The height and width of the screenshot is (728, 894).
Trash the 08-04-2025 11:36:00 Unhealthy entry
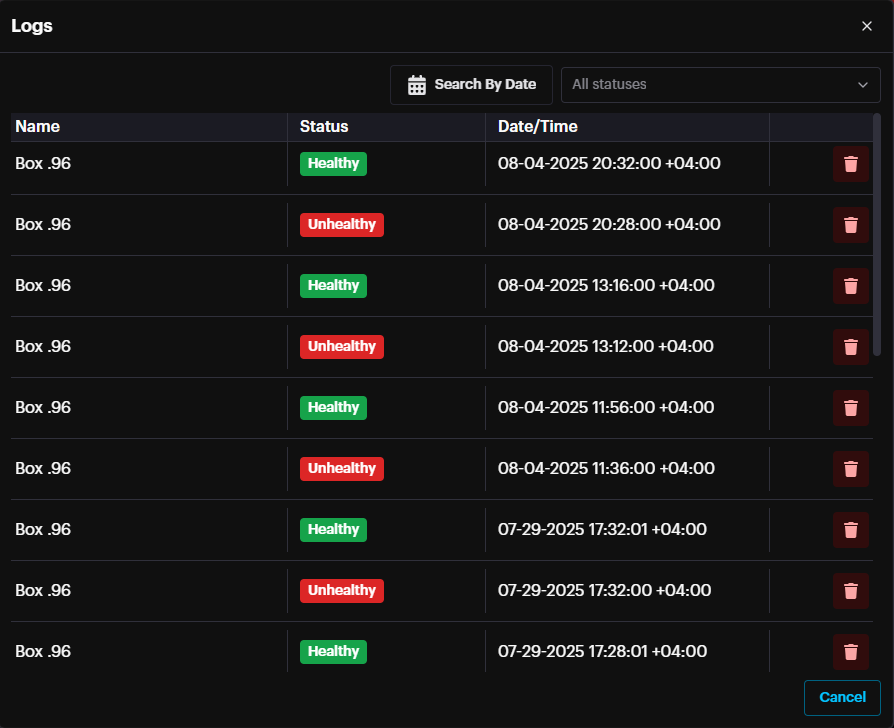(850, 469)
